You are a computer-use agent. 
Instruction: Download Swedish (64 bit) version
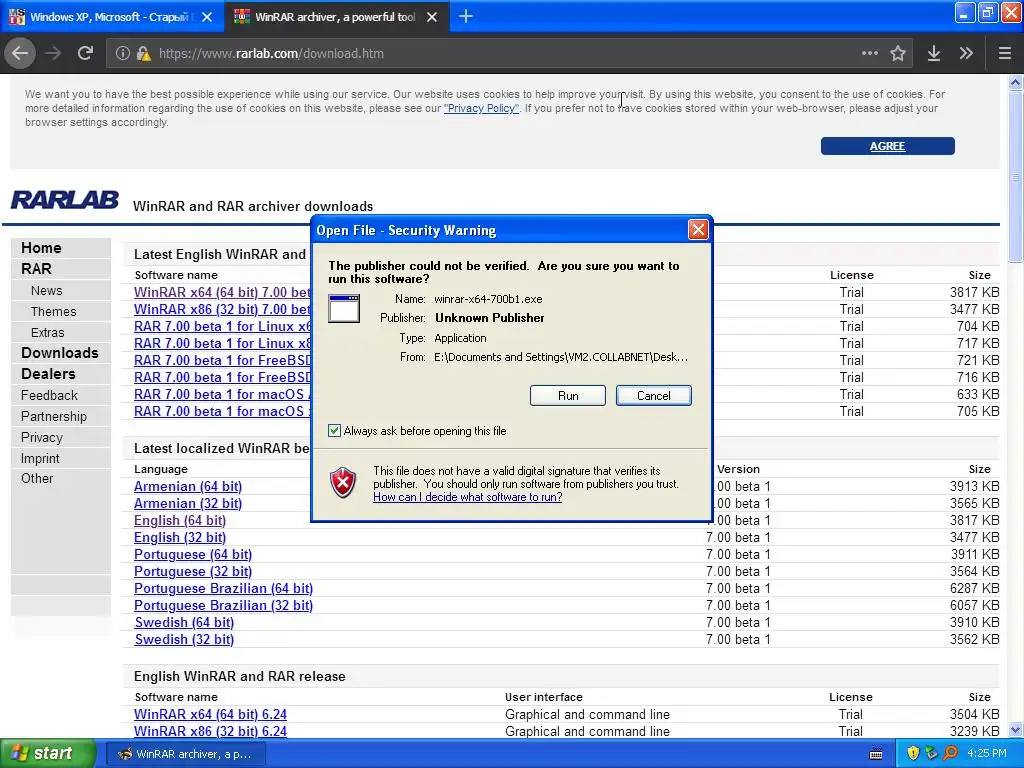pyautogui.click(x=184, y=622)
